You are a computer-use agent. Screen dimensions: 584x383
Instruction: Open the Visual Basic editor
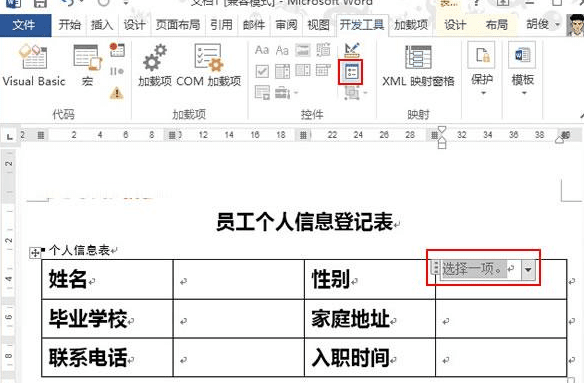(34, 66)
